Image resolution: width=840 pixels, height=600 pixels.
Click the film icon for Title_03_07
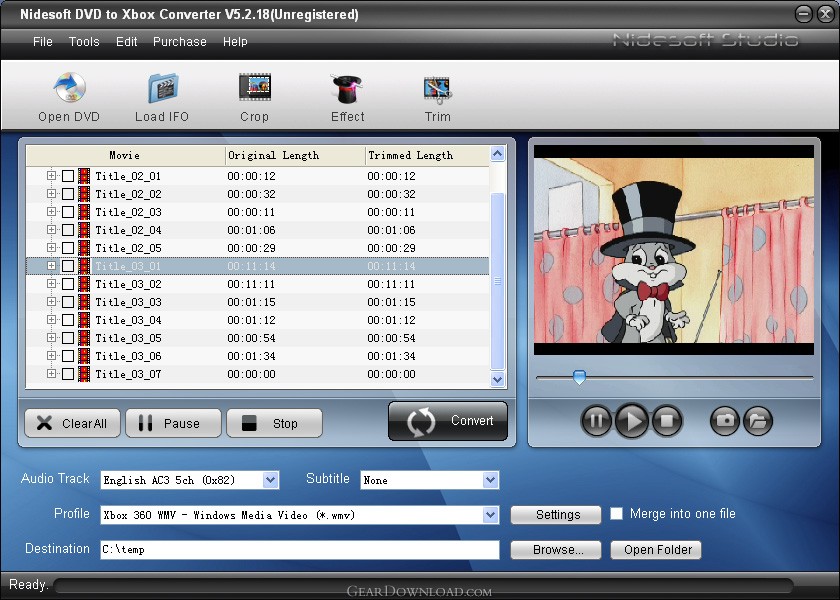[84, 374]
